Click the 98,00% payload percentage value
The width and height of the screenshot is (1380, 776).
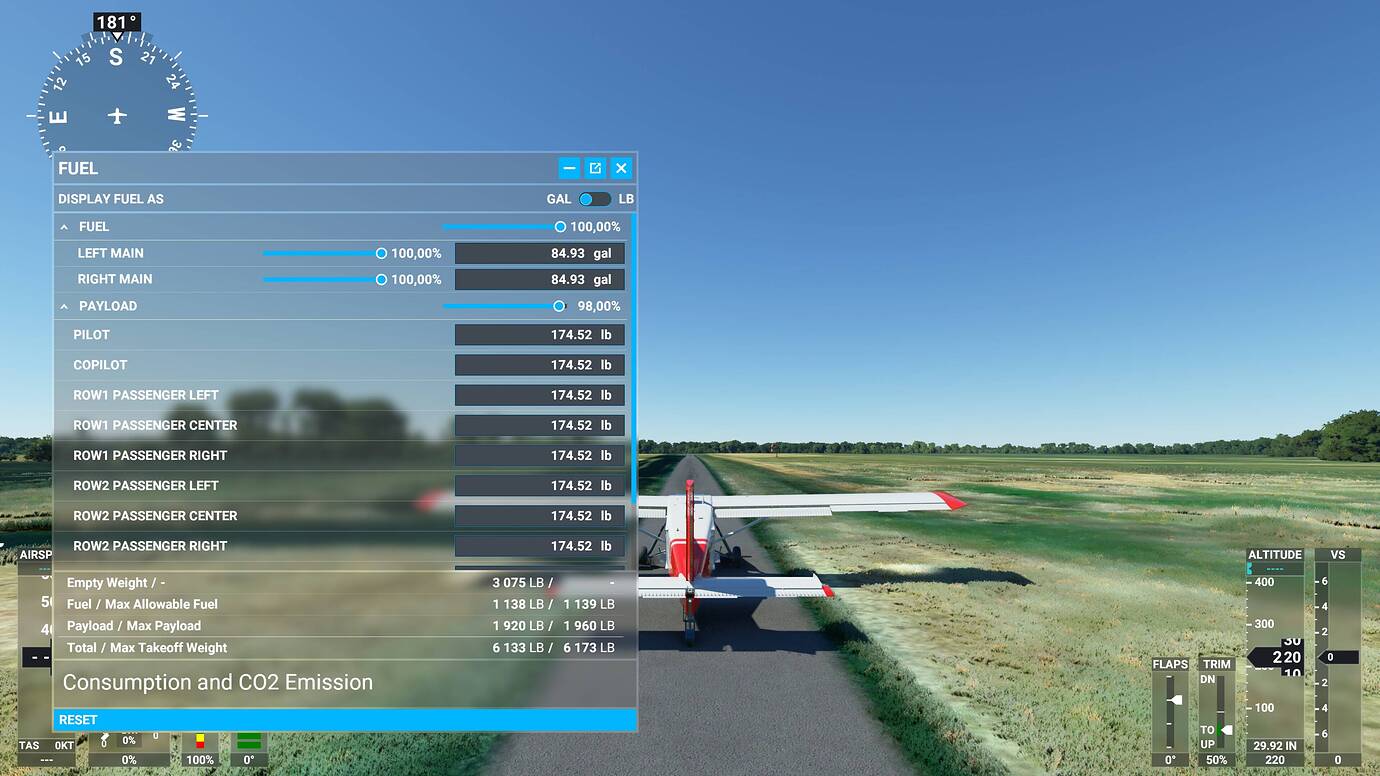[x=599, y=306]
